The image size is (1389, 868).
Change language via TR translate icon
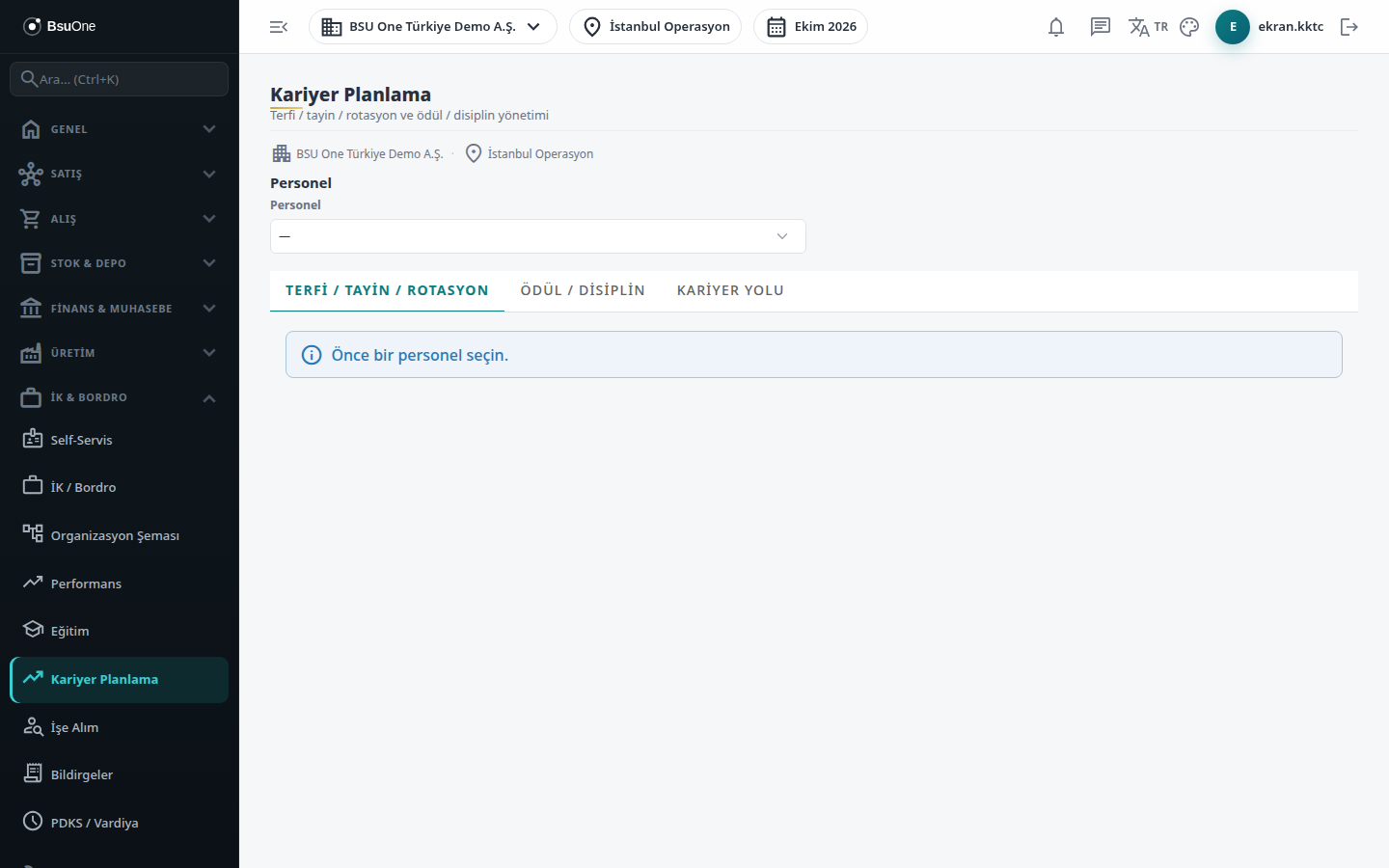click(1148, 27)
